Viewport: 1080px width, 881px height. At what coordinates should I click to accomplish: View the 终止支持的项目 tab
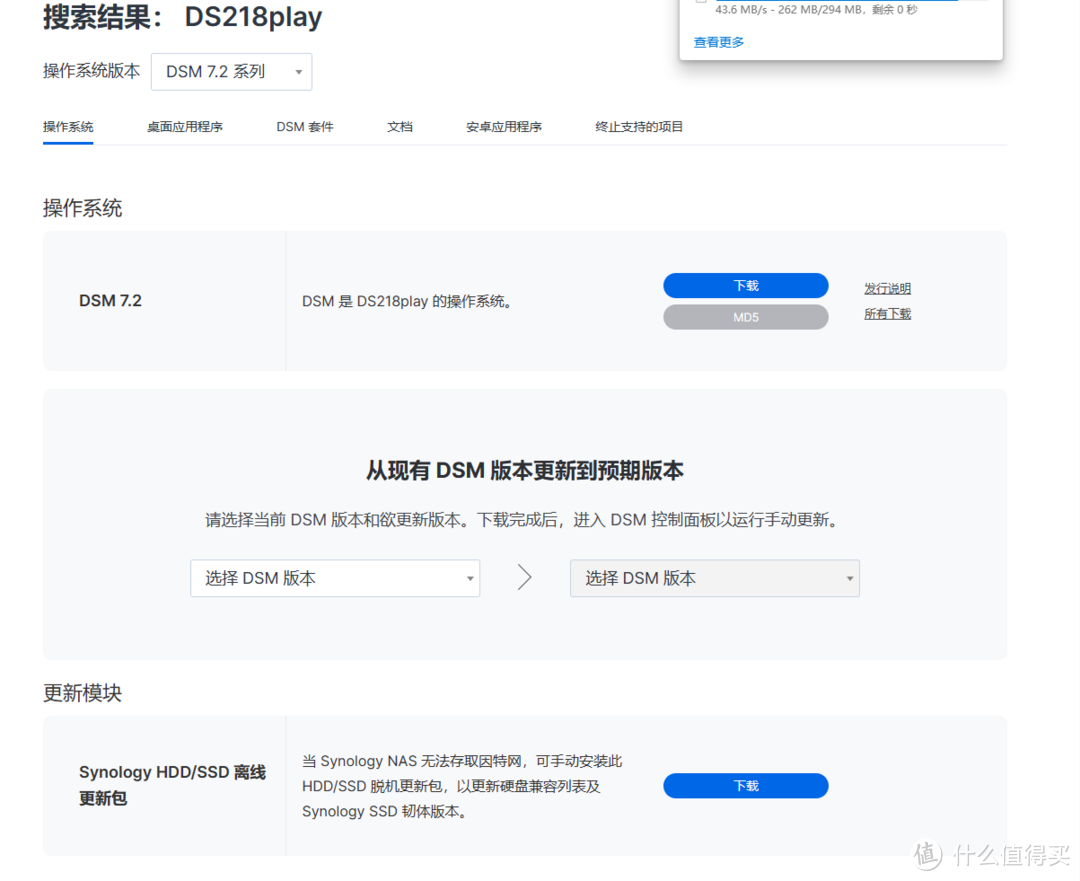point(639,127)
